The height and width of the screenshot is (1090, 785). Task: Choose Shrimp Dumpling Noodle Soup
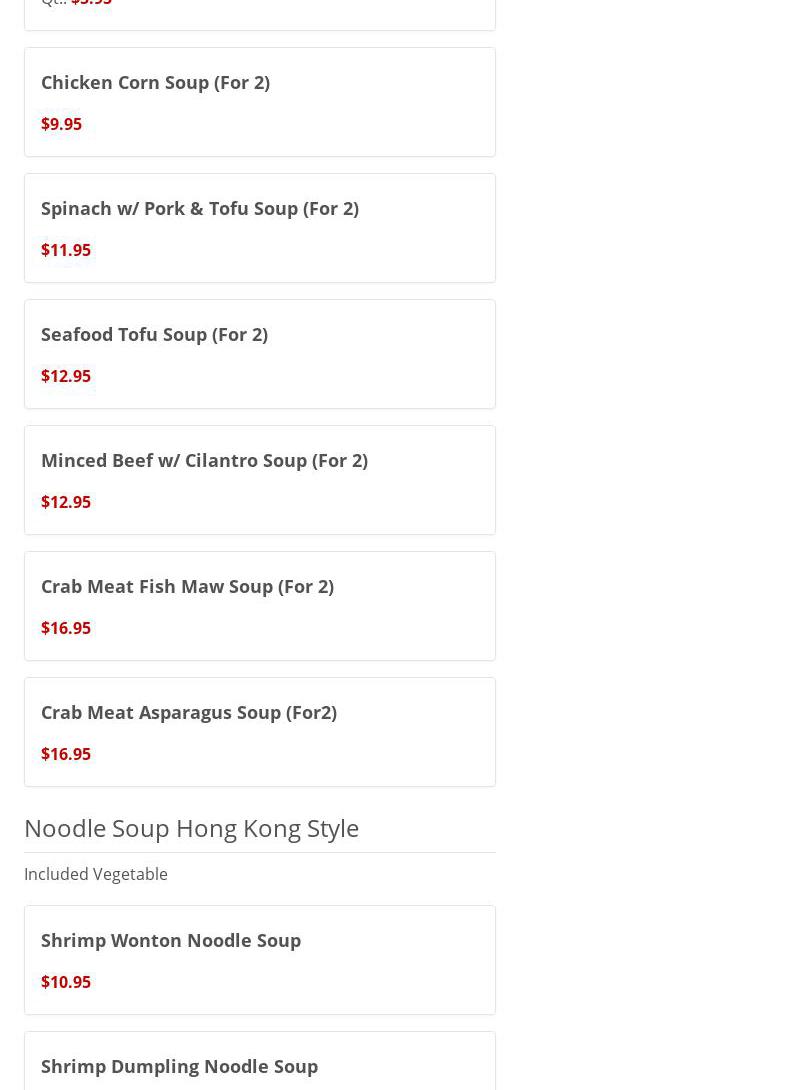(x=179, y=1066)
